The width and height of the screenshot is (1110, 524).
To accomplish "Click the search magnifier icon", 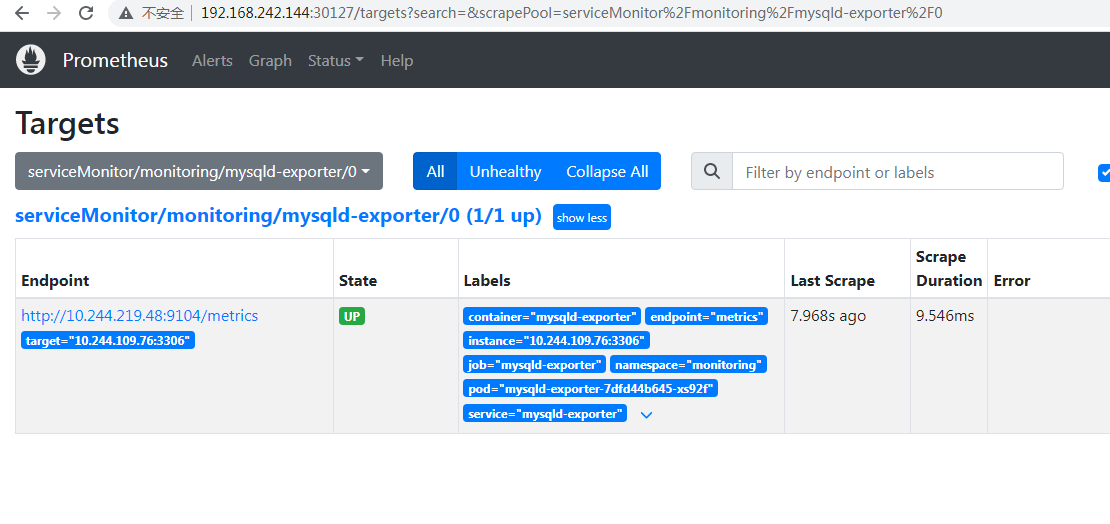I will [x=712, y=171].
